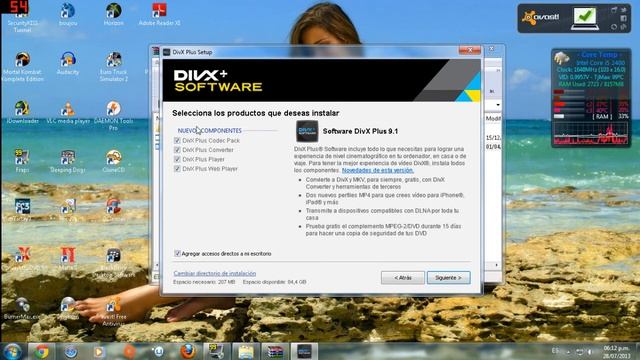This screenshot has height=360, width=640.
Task: Open the Audacity desktop shortcut
Action: (x=68, y=64)
